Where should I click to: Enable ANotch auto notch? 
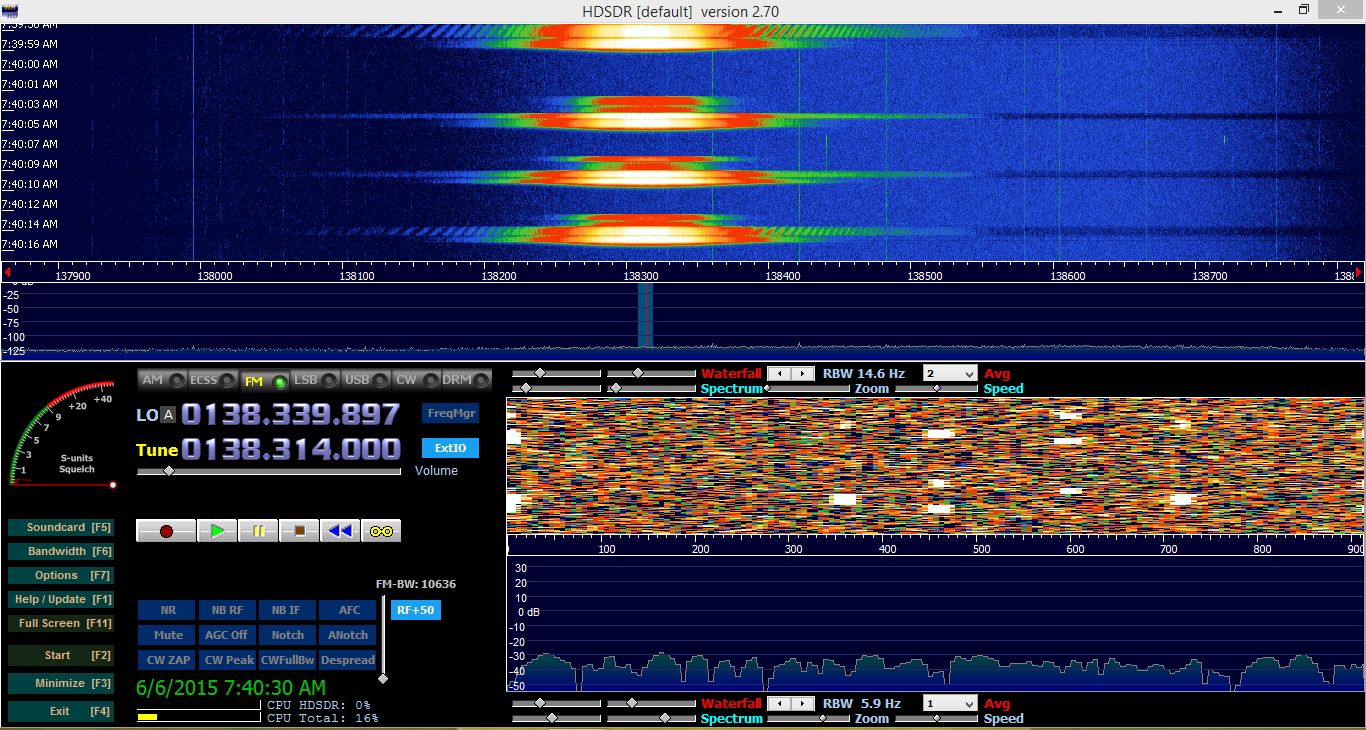(x=348, y=635)
